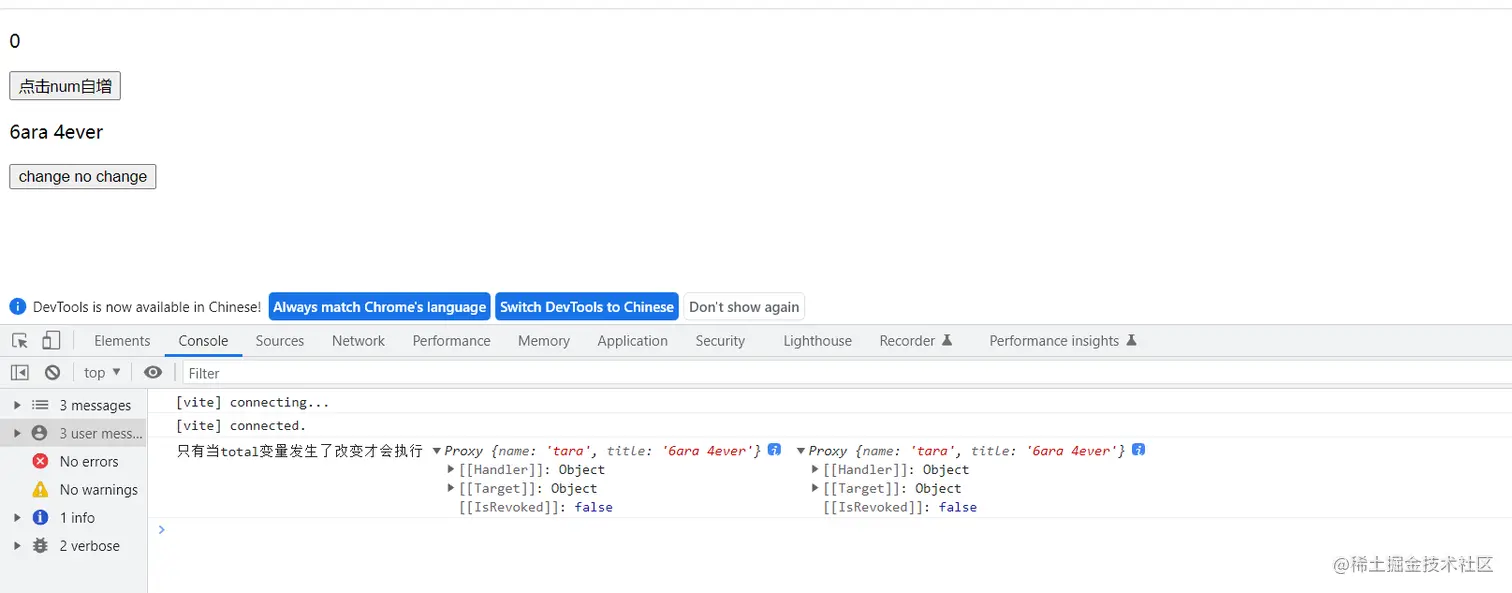Click the yellow No warnings icon
The height and width of the screenshot is (593, 1512).
40,489
